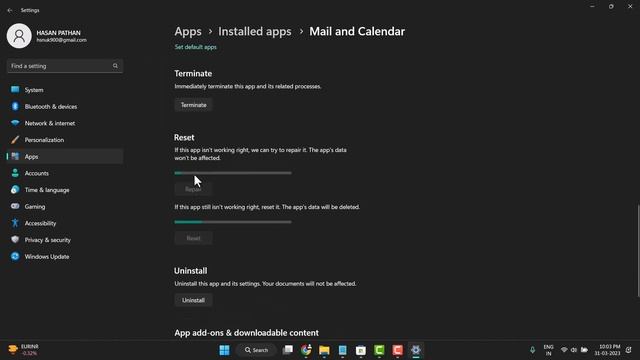Click the disabled Repair button
The width and height of the screenshot is (640, 360).
pos(193,189)
